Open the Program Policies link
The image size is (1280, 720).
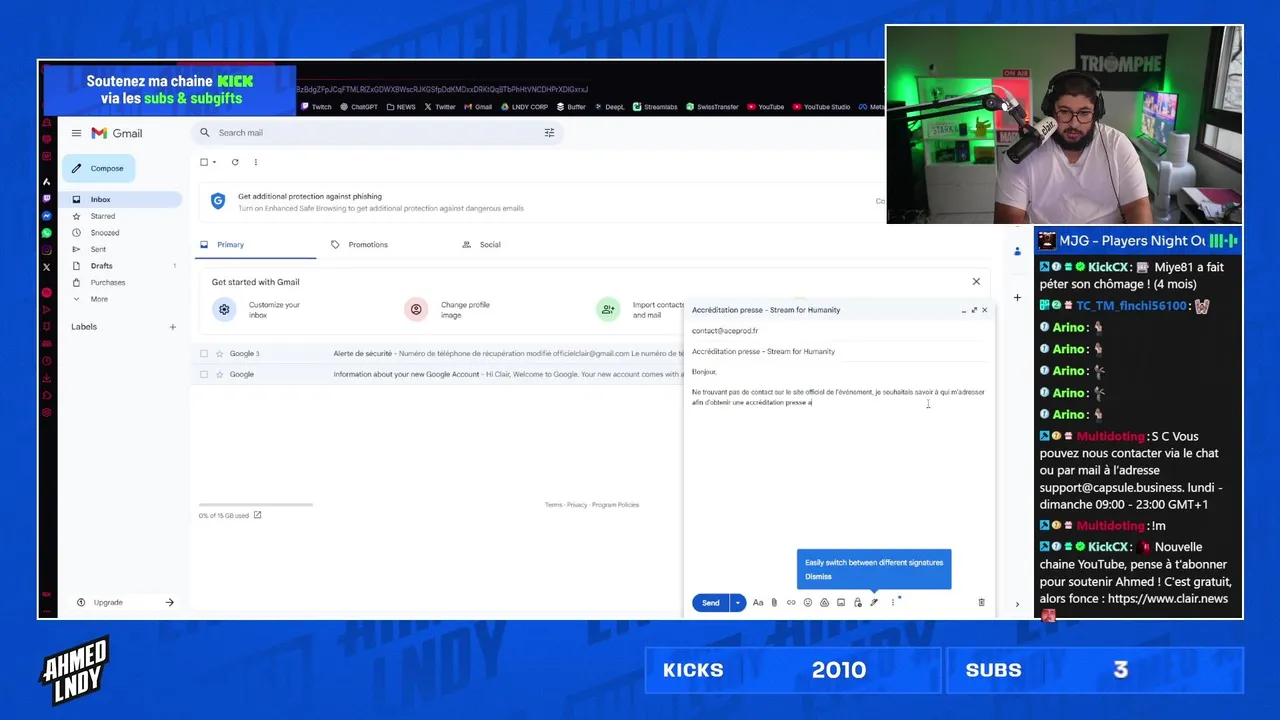click(x=615, y=505)
